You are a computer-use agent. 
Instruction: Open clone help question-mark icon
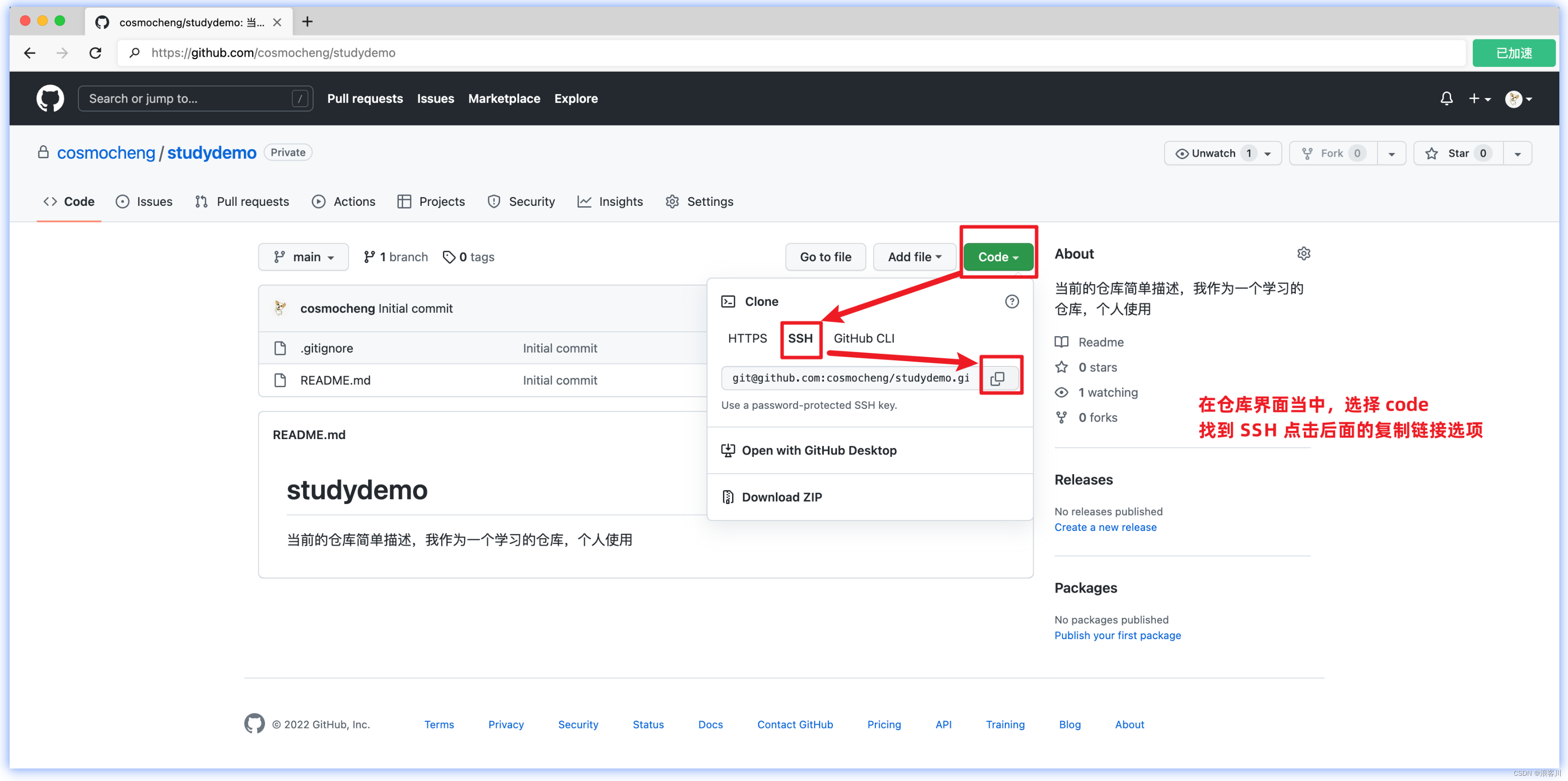[1012, 302]
